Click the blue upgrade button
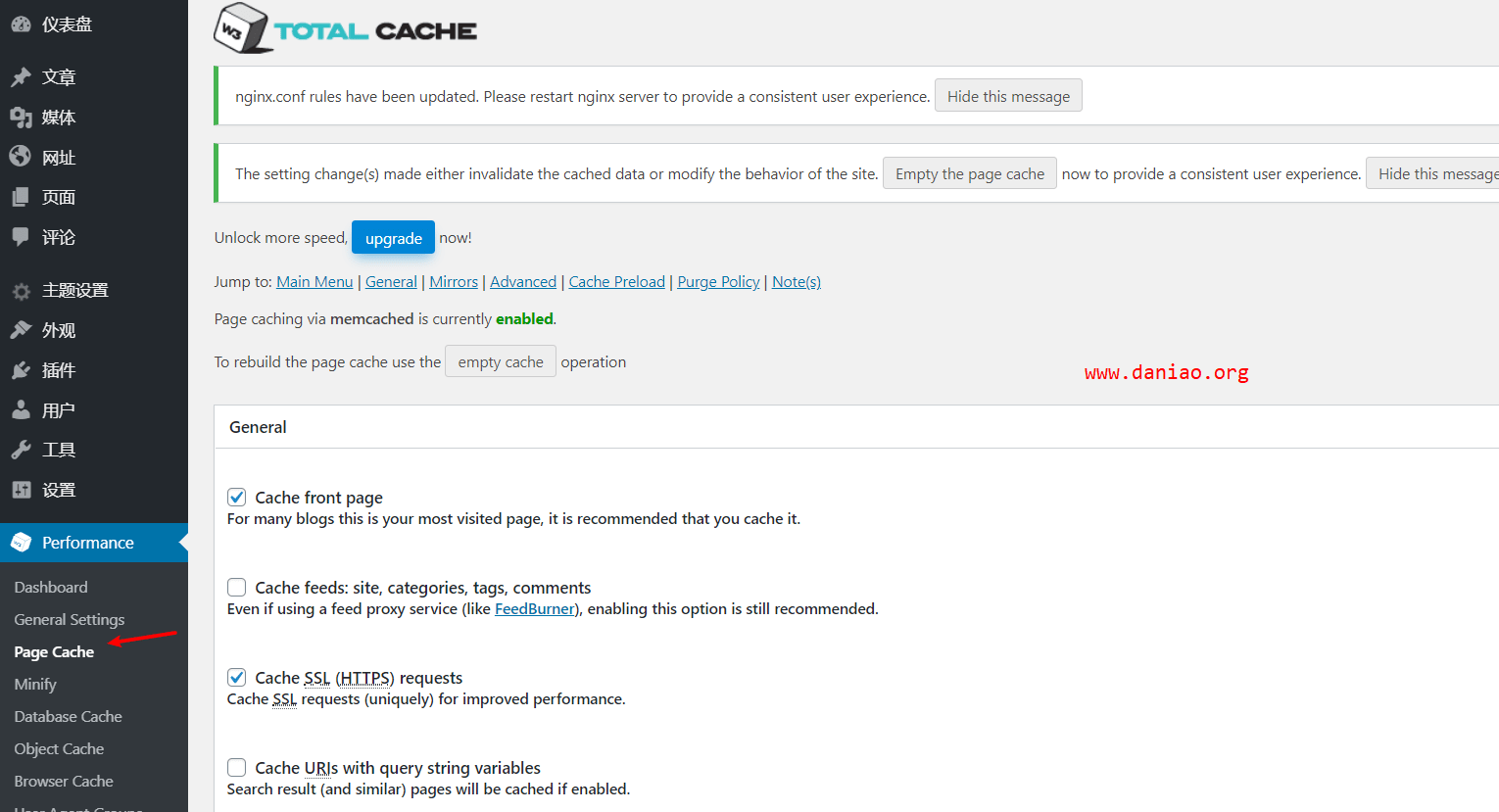1499x812 pixels. pyautogui.click(x=393, y=238)
